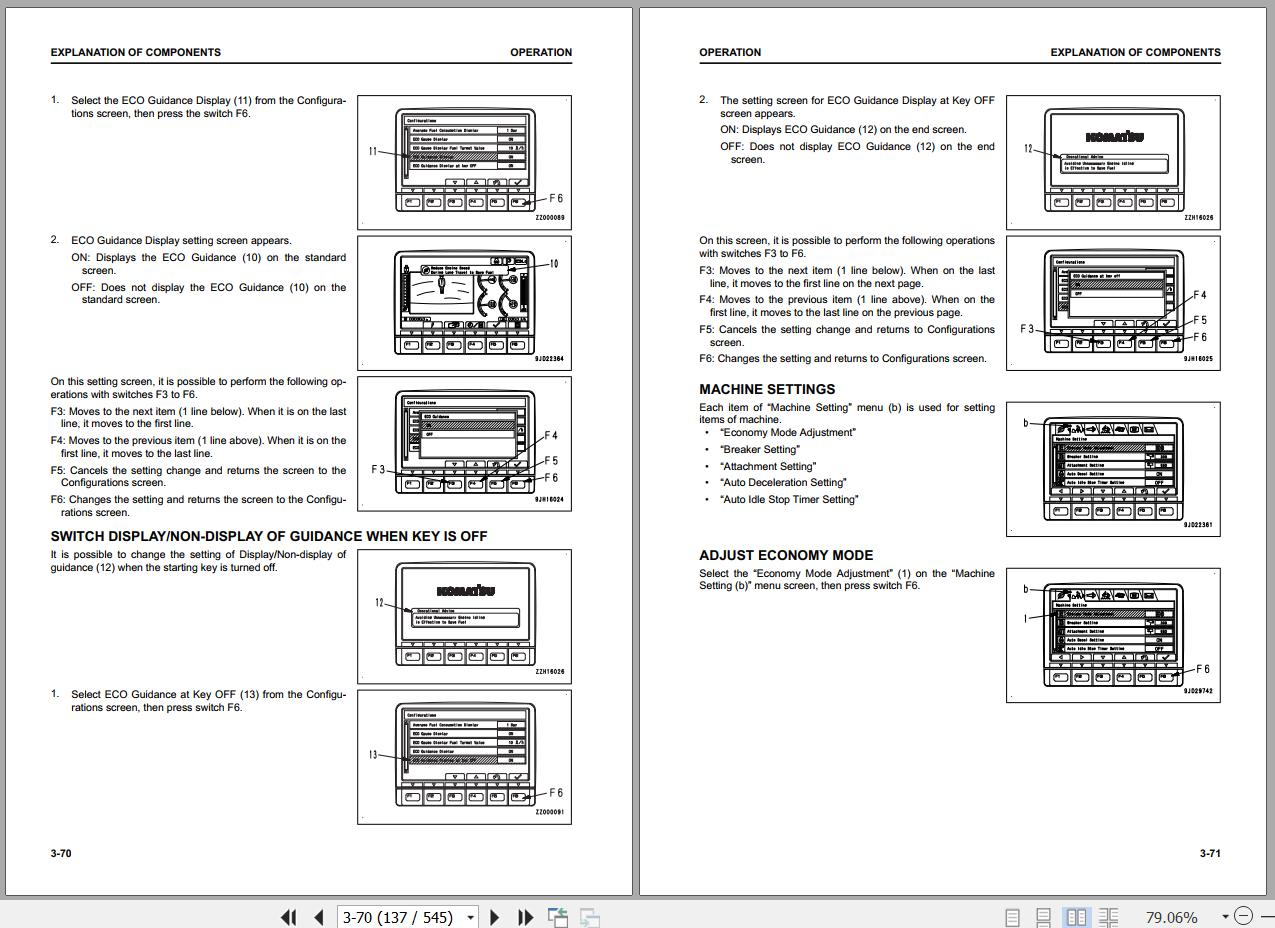The height and width of the screenshot is (928, 1275).
Task: Click the MACHINE SETTINGS heading
Action: [767, 390]
